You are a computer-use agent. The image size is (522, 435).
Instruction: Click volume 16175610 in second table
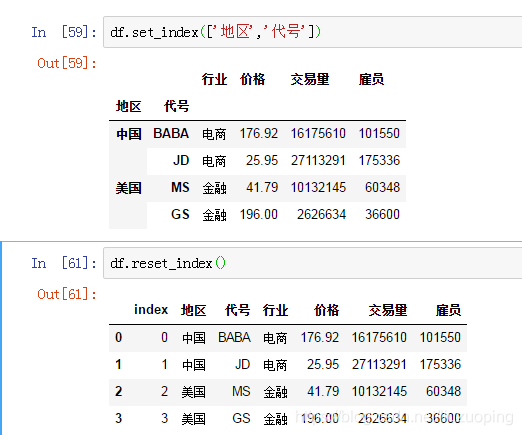click(379, 337)
